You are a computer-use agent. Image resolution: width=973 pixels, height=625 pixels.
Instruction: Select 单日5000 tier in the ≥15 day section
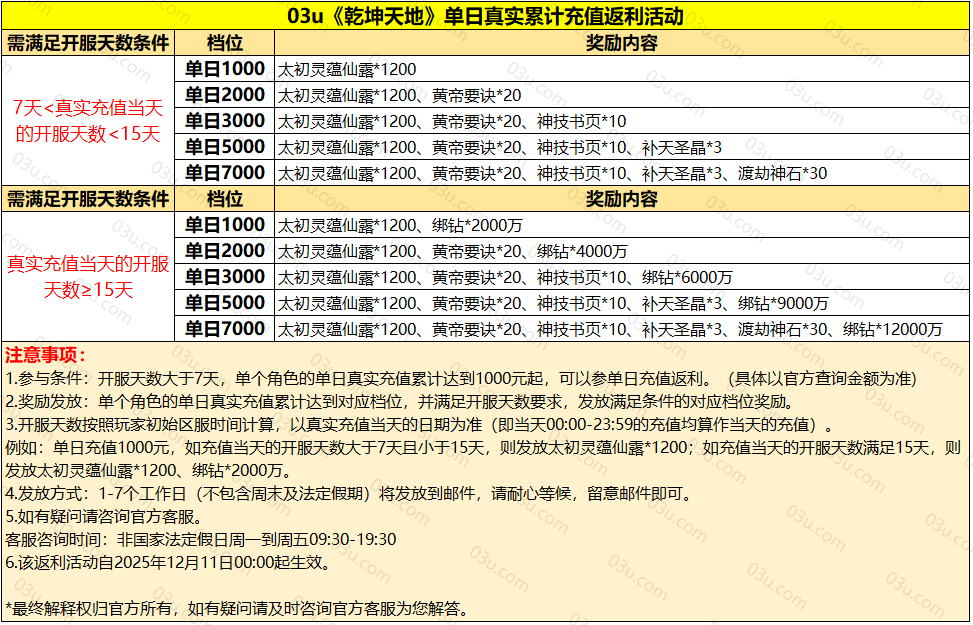tap(225, 303)
